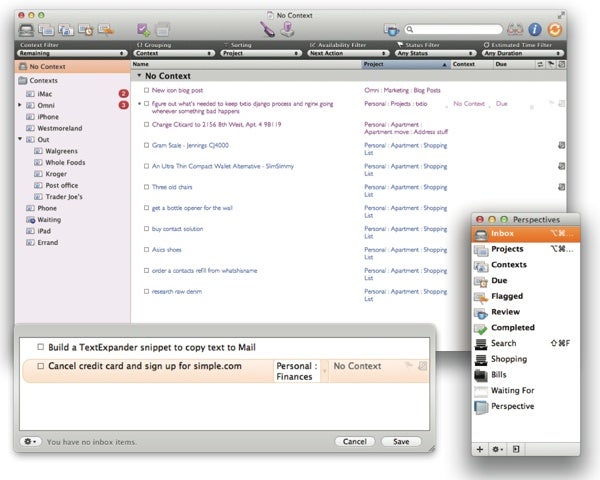Viewport: 600px width, 480px height.
Task: Click the flag column header icon
Action: pos(551,64)
